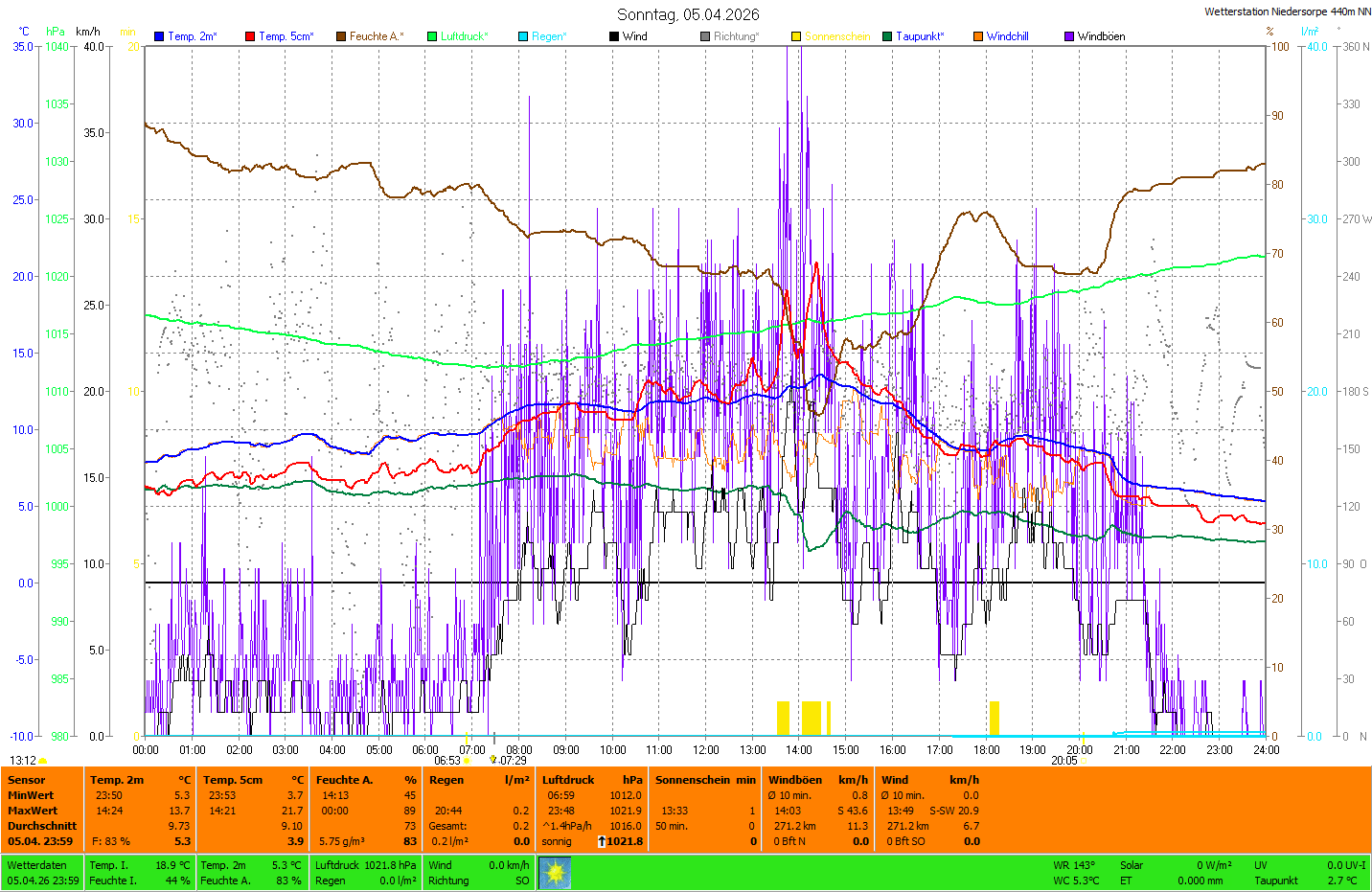Click the red Temp. 5cm legend square

tap(250, 36)
